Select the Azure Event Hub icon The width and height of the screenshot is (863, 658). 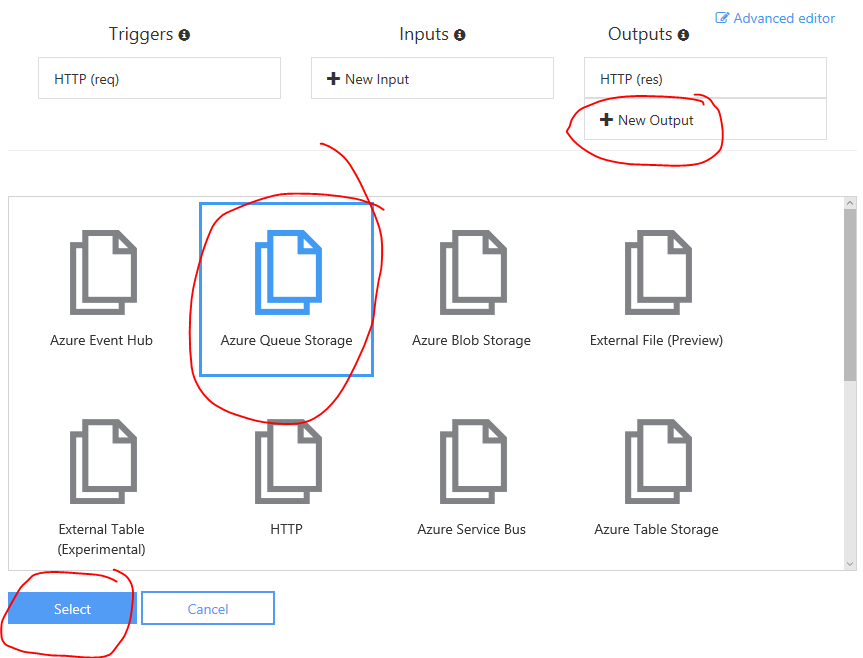[102, 273]
